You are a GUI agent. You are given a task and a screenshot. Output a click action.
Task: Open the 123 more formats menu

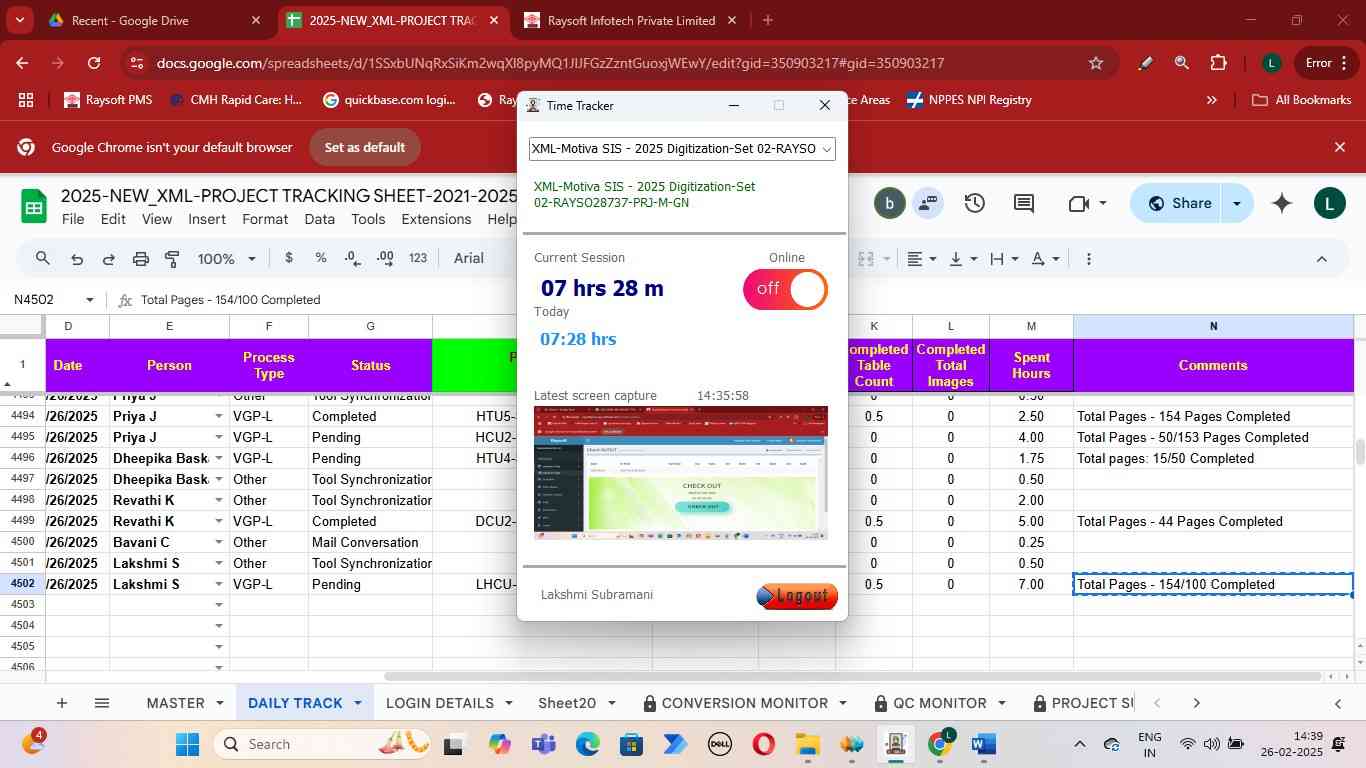pyautogui.click(x=418, y=258)
